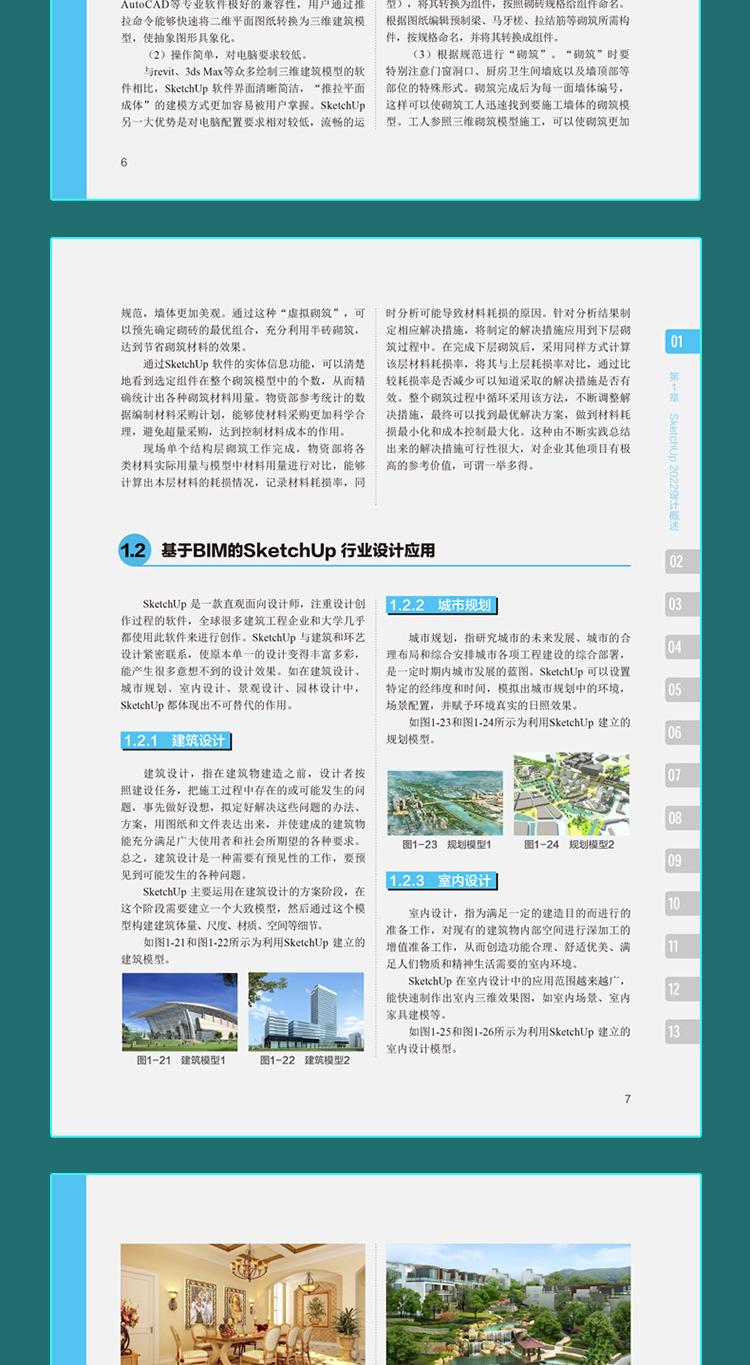View the 图1-24 规划模型2 city image
Viewport: 750px width, 1365px height.
(571, 794)
